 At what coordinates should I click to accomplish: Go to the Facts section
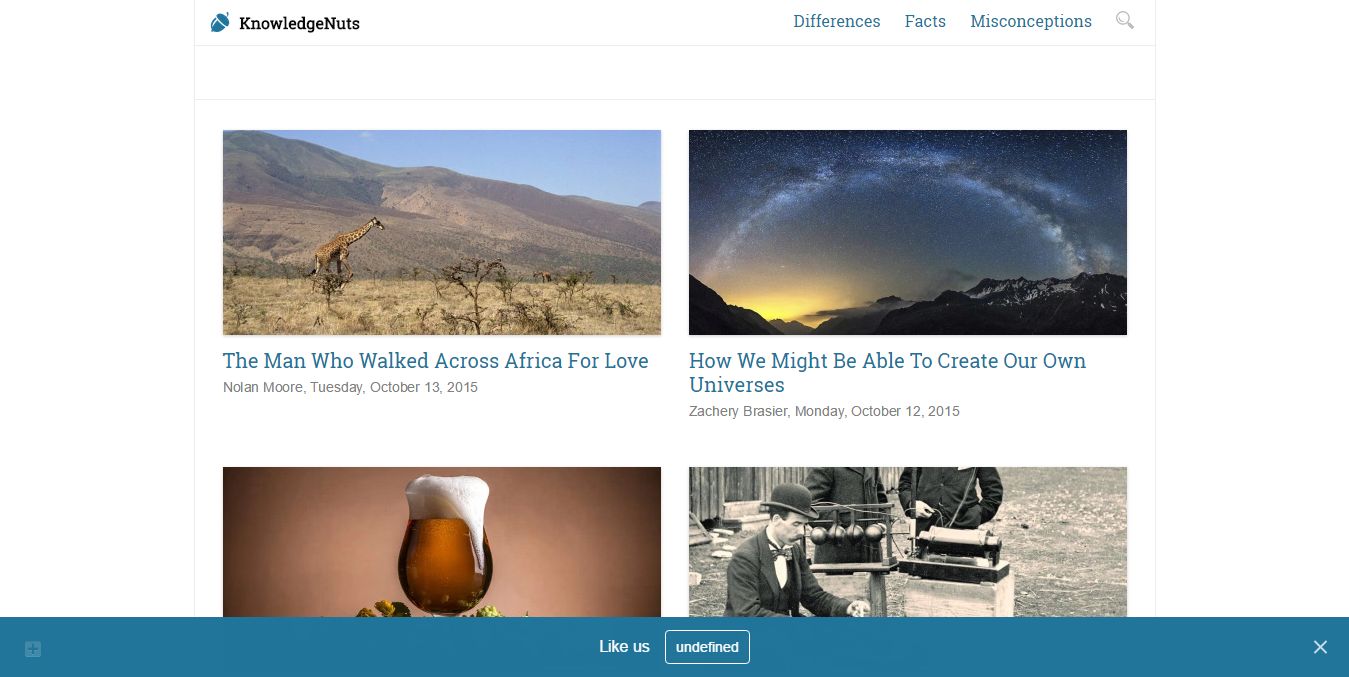[925, 21]
